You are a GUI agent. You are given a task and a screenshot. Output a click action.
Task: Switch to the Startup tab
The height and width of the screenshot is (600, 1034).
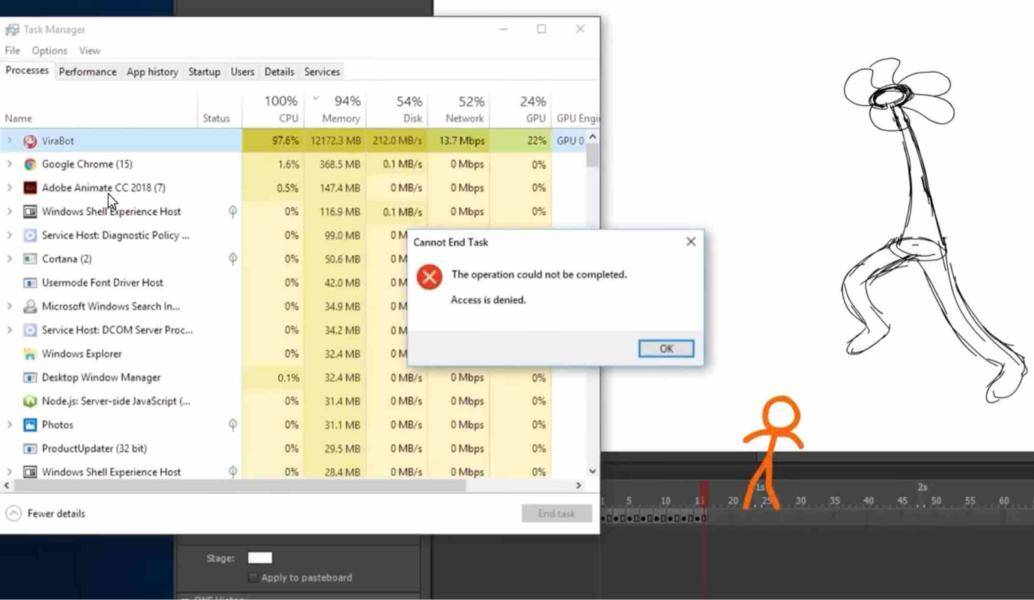click(x=204, y=72)
